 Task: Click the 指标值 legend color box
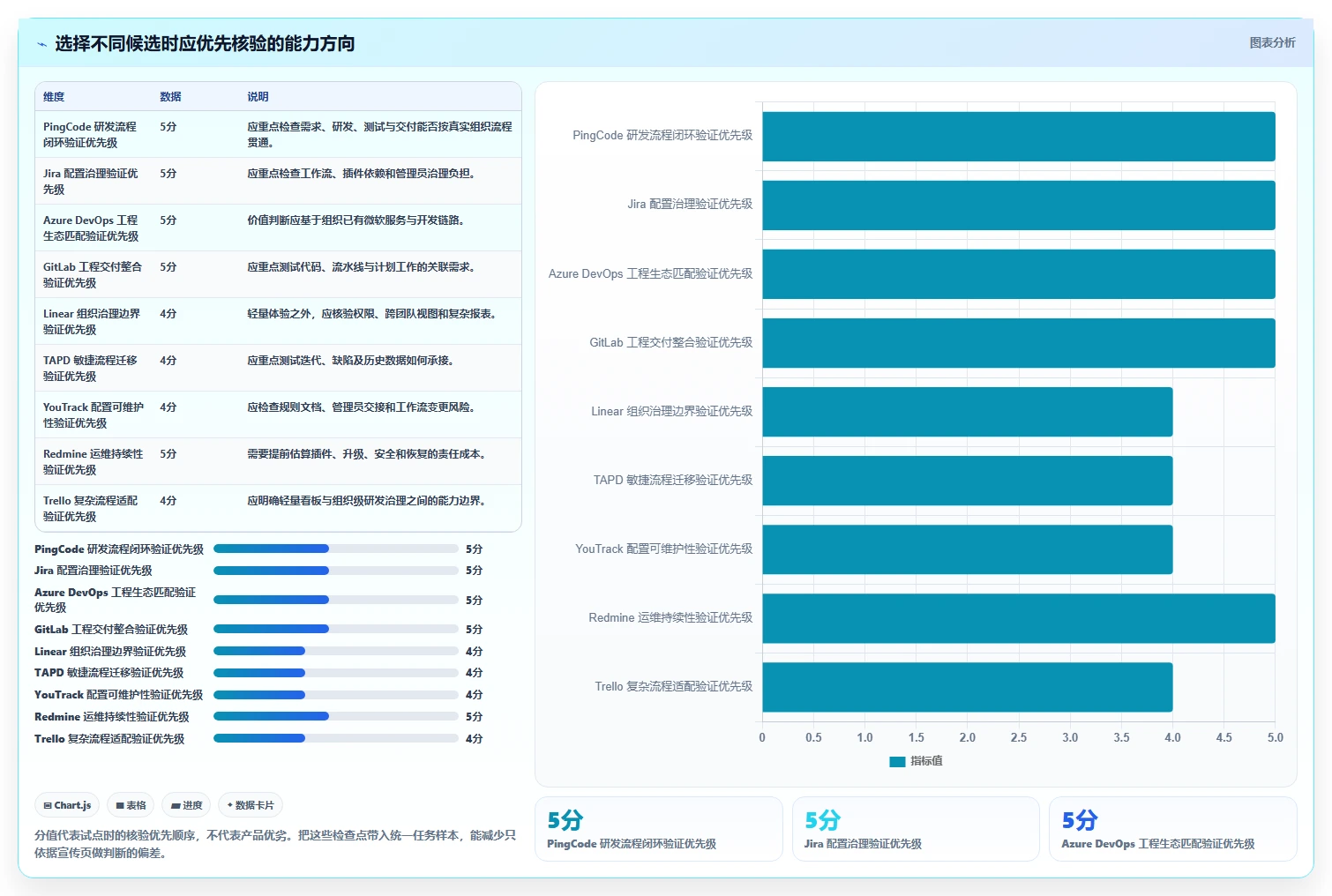[897, 761]
